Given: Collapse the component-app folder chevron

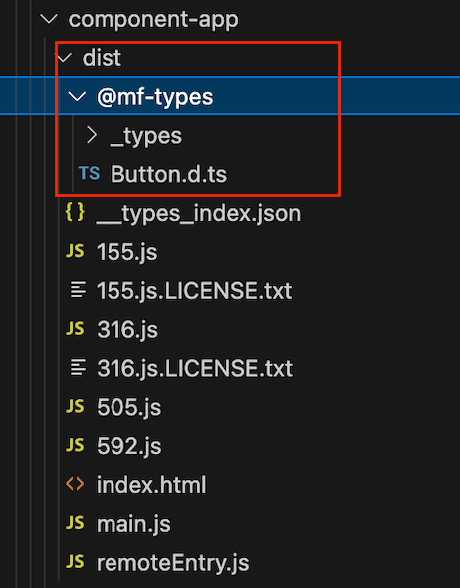Looking at the screenshot, I should pyautogui.click(x=49, y=19).
